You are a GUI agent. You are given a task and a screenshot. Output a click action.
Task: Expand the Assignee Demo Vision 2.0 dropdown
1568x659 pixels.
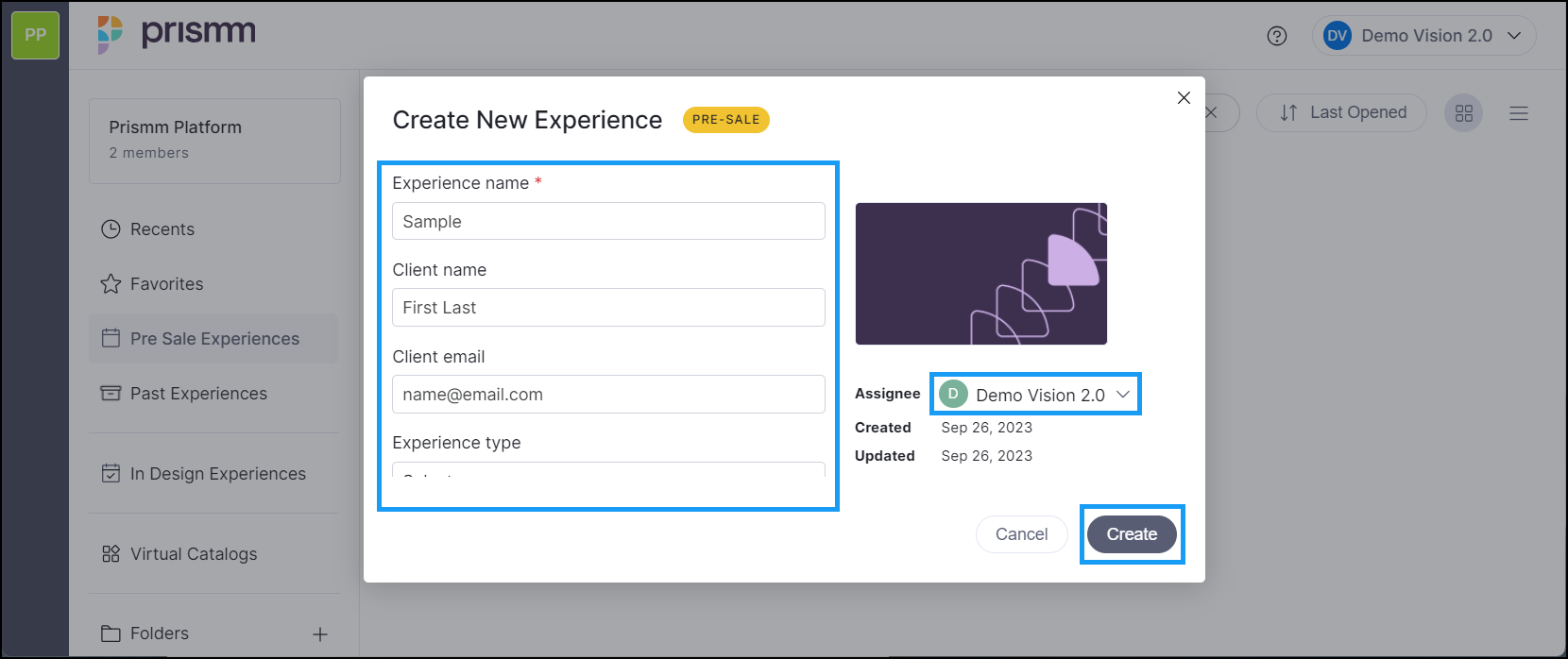(x=1036, y=395)
